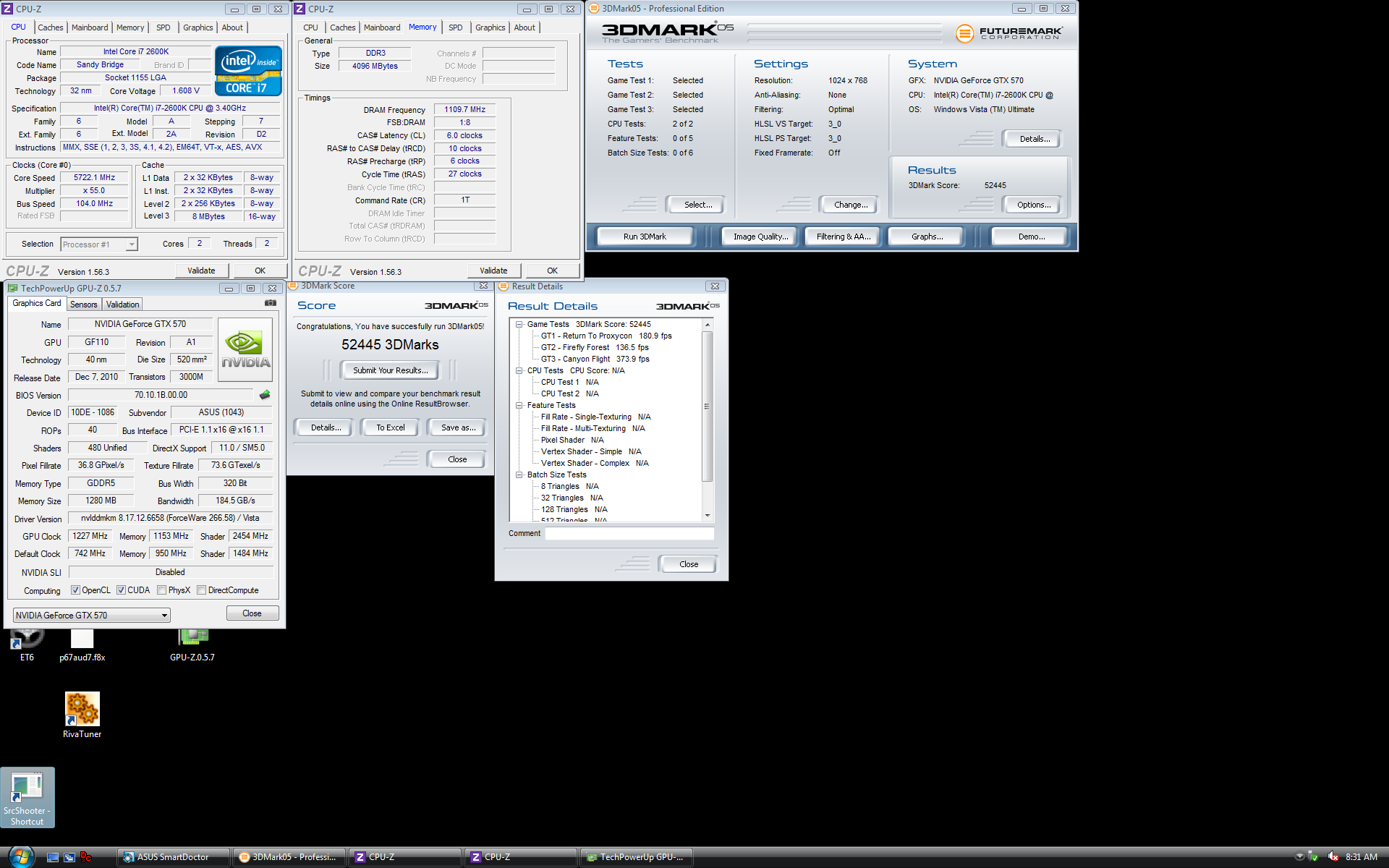Screen dimensions: 1389x868
Task: Click the scroll down arrow in Result Details
Action: point(708,516)
